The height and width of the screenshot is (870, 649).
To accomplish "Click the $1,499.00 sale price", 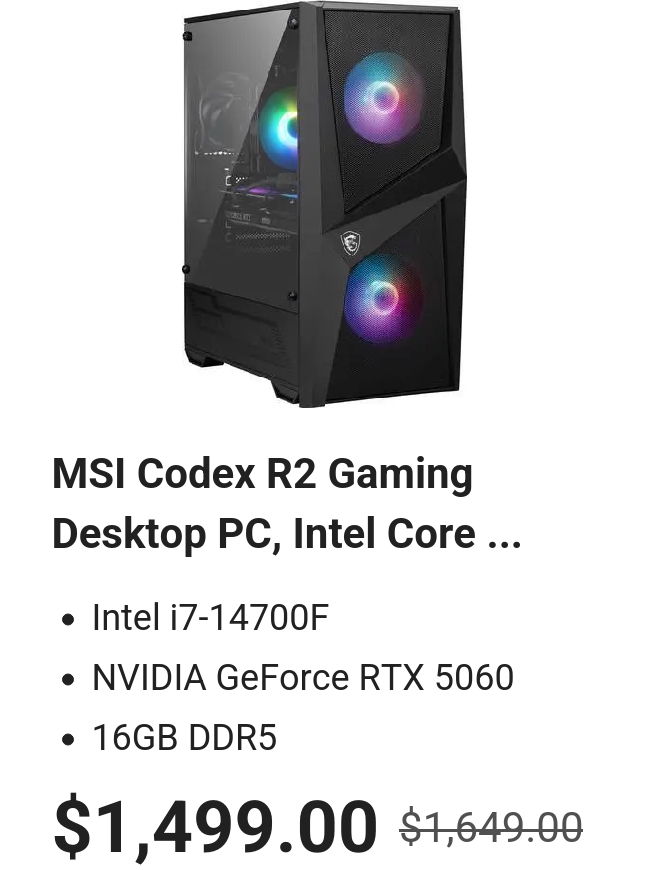I will (215, 825).
